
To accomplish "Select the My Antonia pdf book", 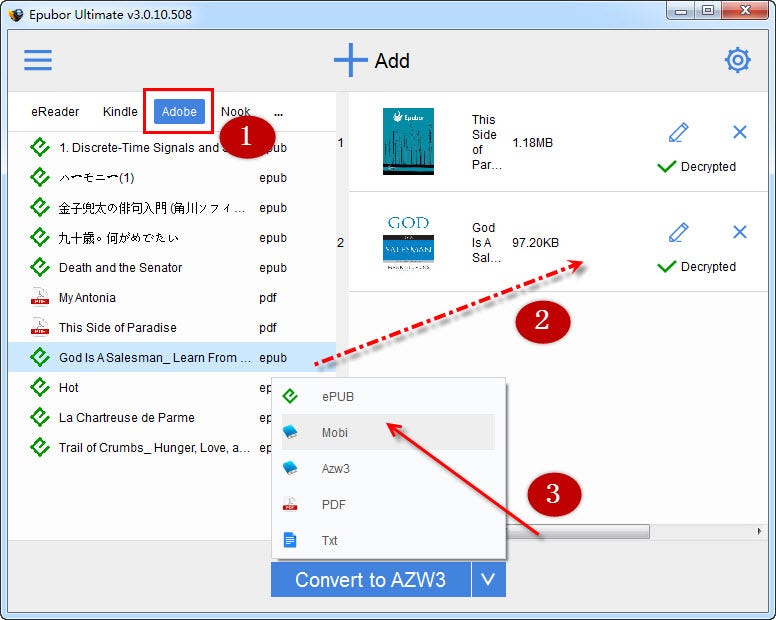I will point(172,297).
